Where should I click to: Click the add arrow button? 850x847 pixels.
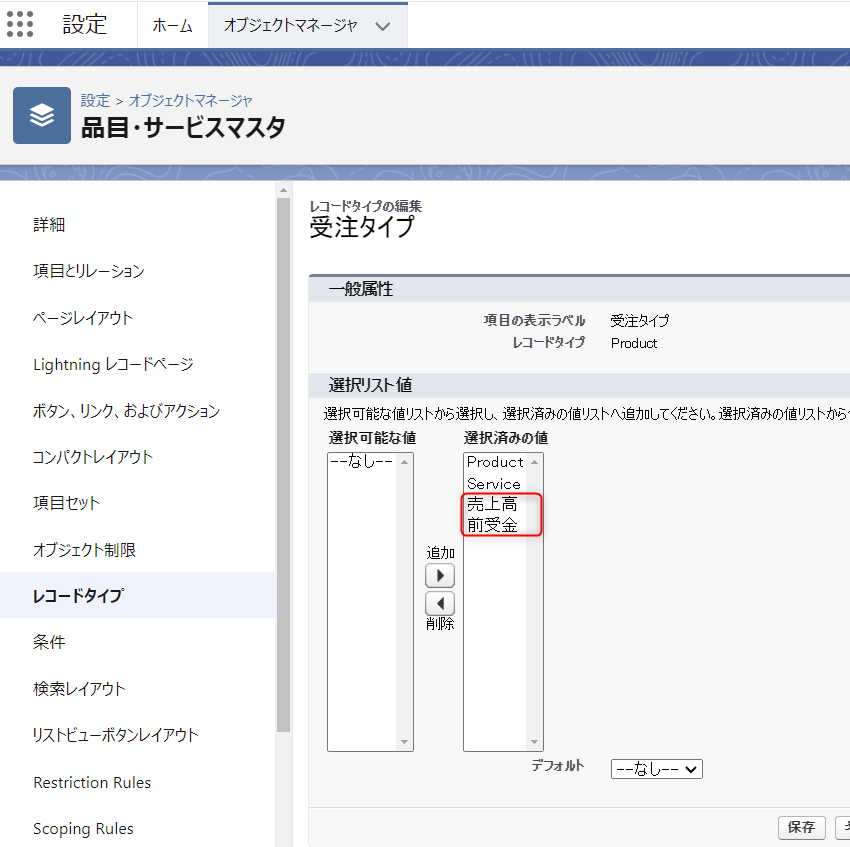click(x=440, y=576)
